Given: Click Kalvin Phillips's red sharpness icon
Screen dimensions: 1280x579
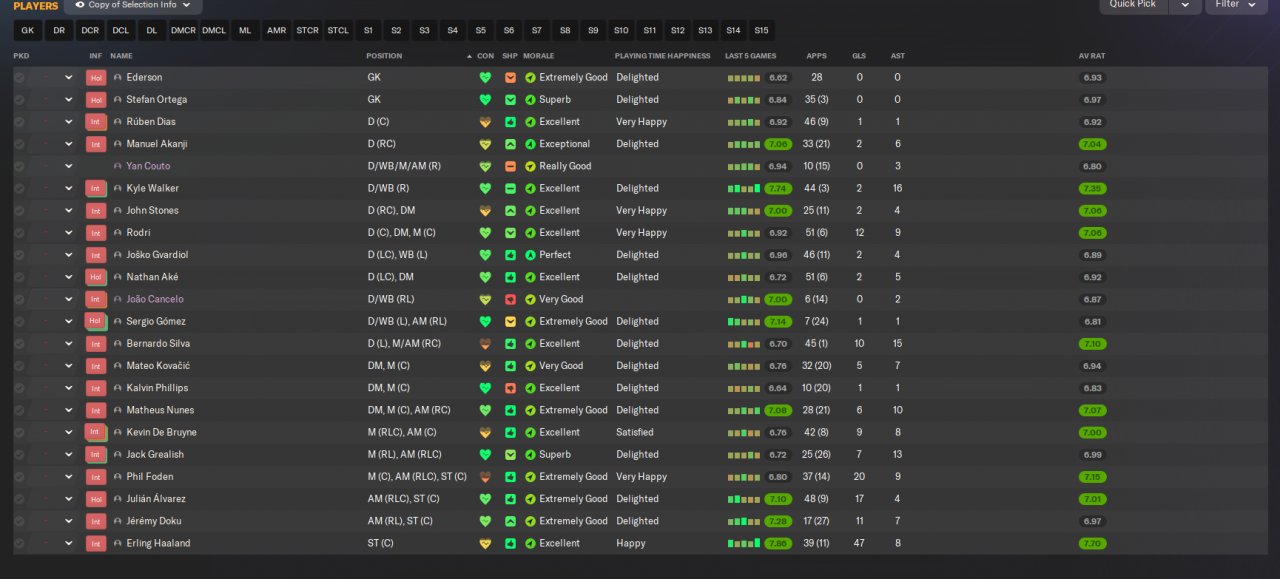Looking at the screenshot, I should (x=510, y=388).
